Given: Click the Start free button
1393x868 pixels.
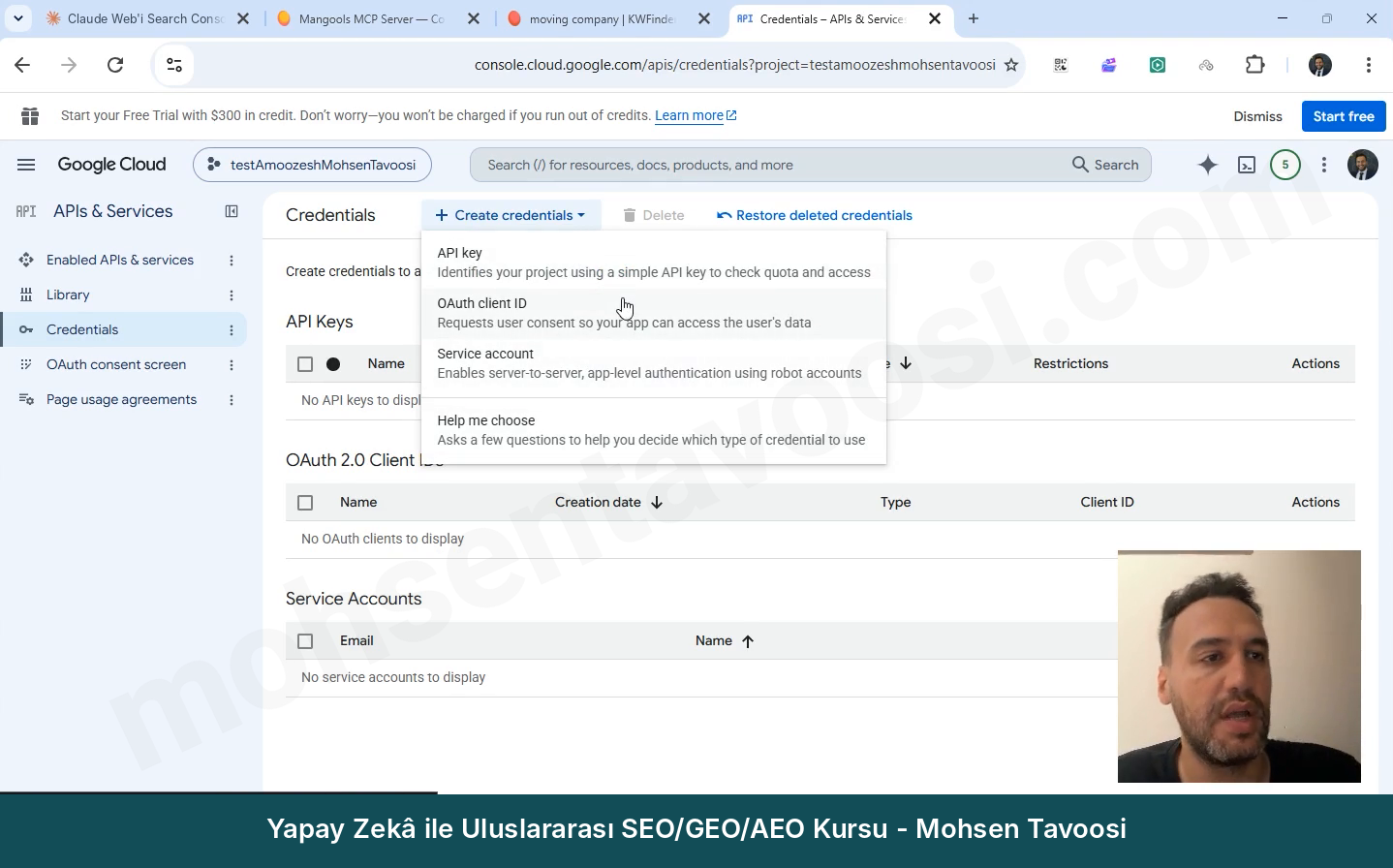Looking at the screenshot, I should click(x=1344, y=116).
